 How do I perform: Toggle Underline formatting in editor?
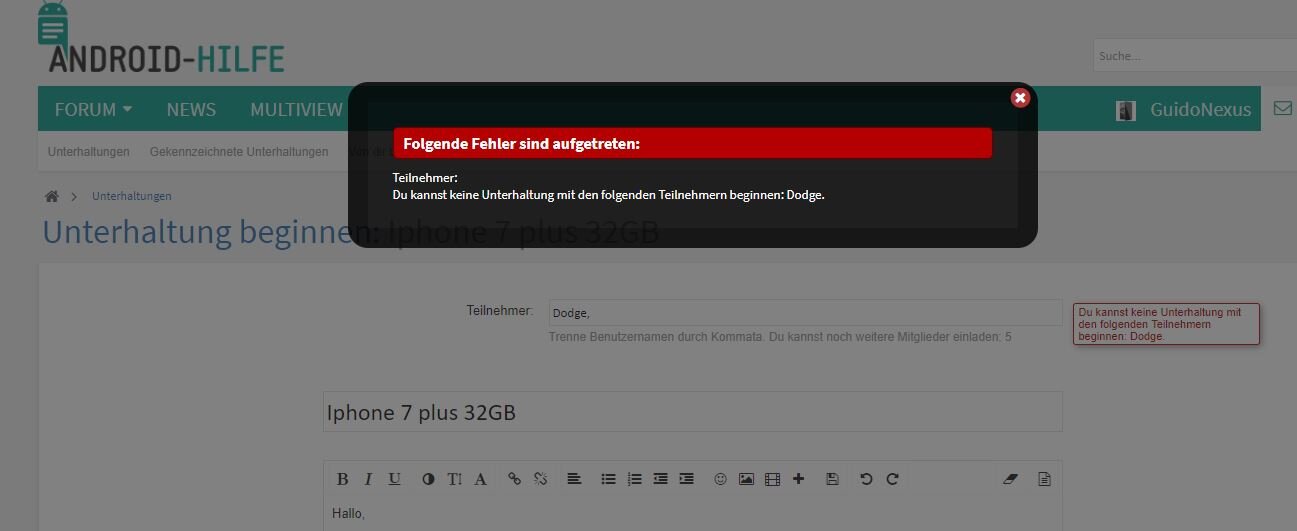click(x=395, y=479)
